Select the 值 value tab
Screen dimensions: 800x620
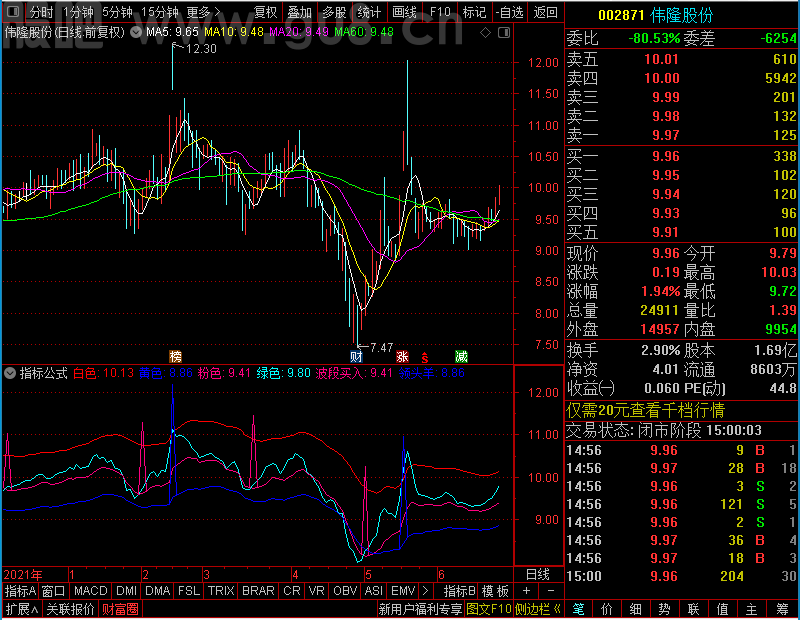coord(722,609)
